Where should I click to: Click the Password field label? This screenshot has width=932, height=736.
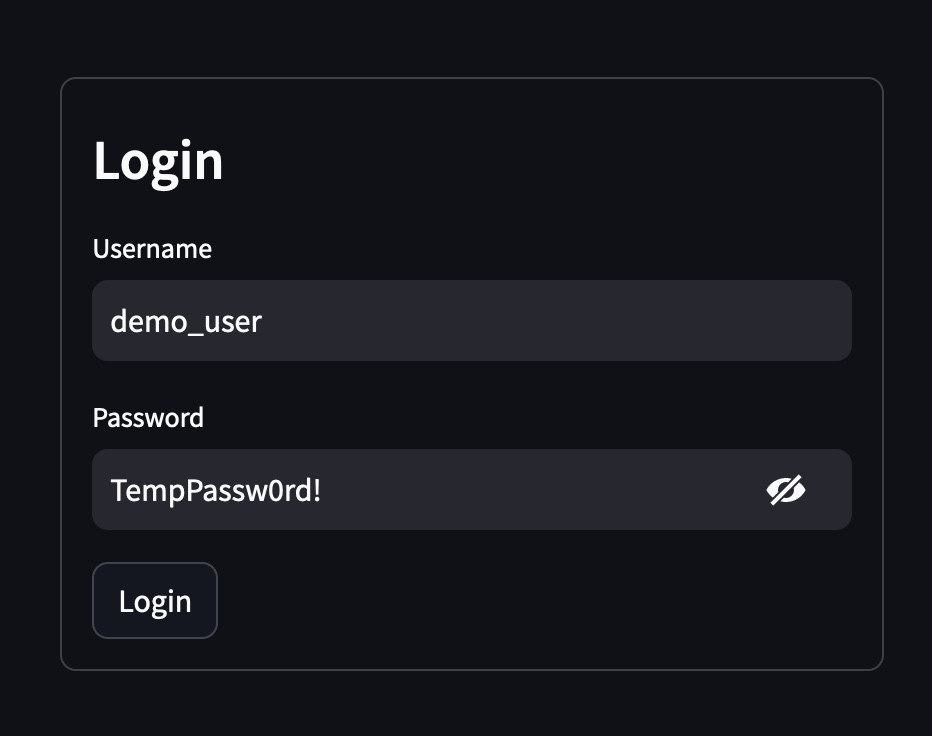[x=148, y=418]
